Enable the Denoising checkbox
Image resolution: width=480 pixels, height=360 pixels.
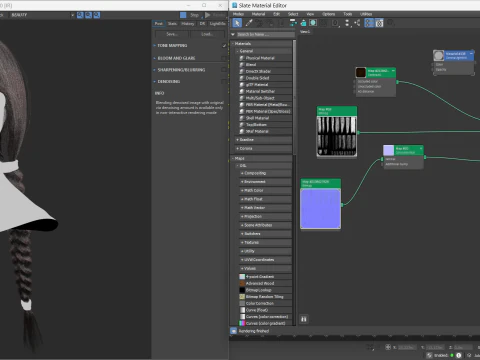[x=224, y=81]
